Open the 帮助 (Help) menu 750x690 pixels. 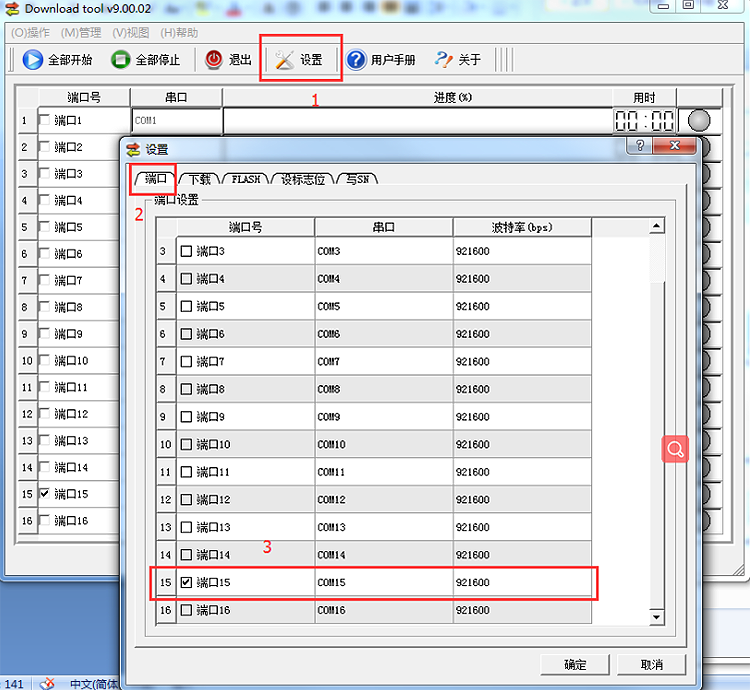(179, 33)
